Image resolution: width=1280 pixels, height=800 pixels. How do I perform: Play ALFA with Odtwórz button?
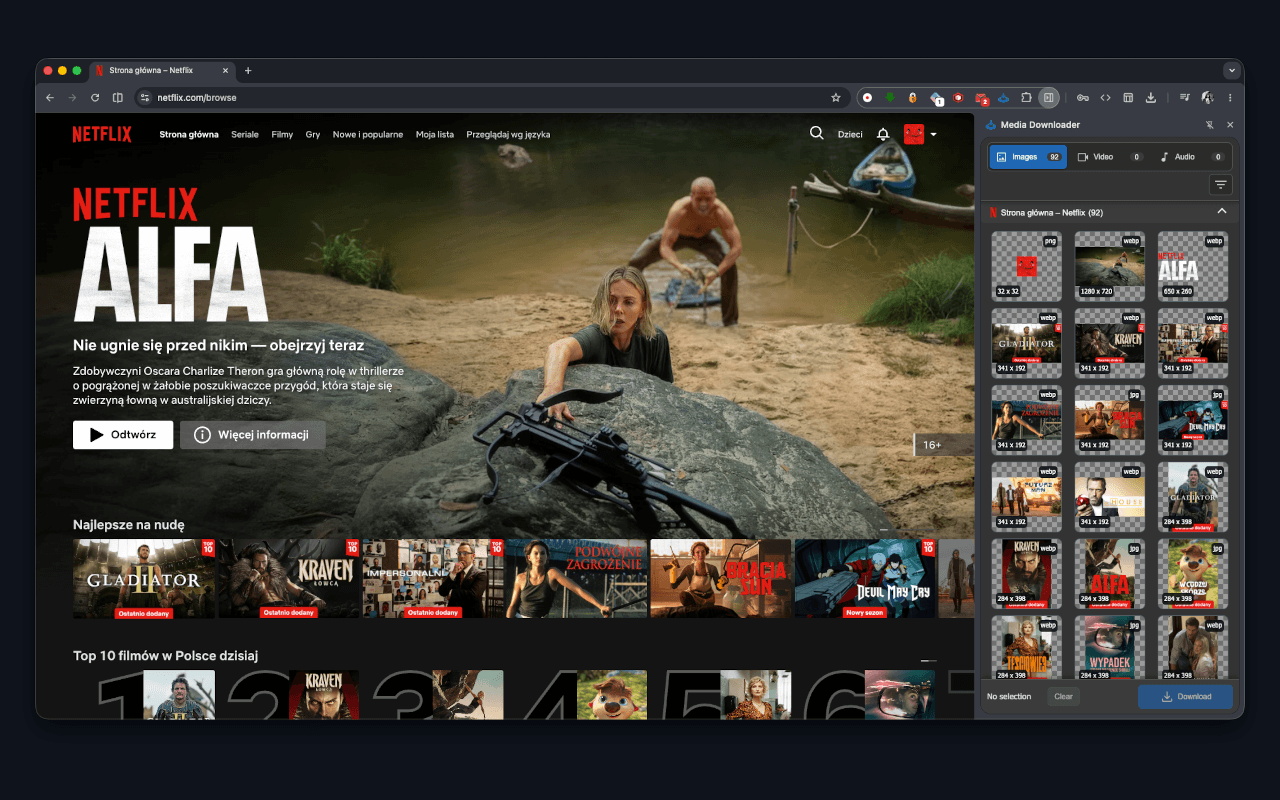[123, 435]
